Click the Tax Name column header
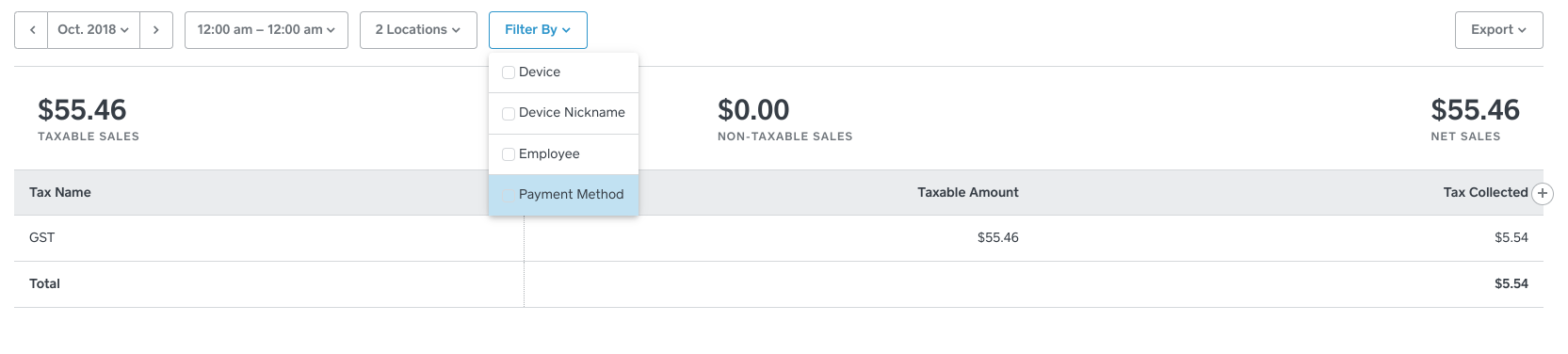Screen dimensions: 1568x354 tap(60, 192)
